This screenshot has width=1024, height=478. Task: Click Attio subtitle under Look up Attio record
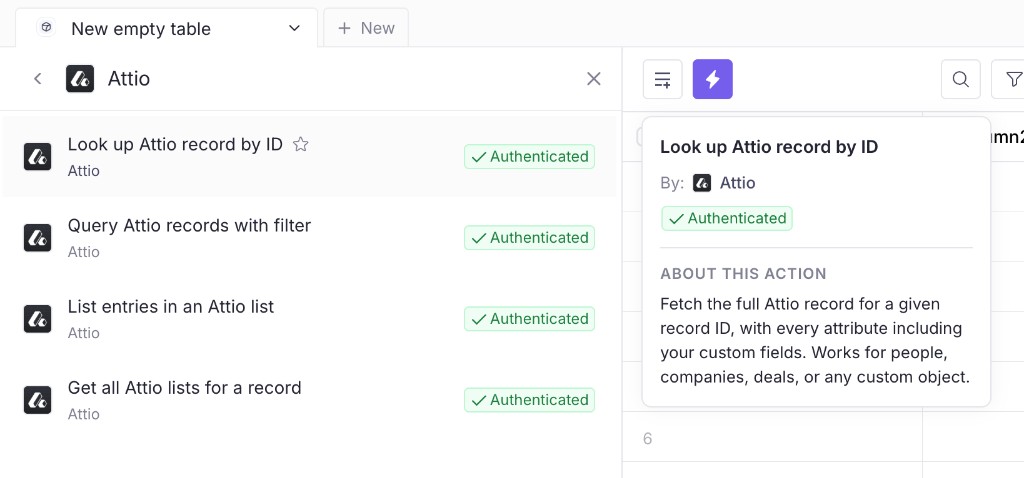pos(84,171)
